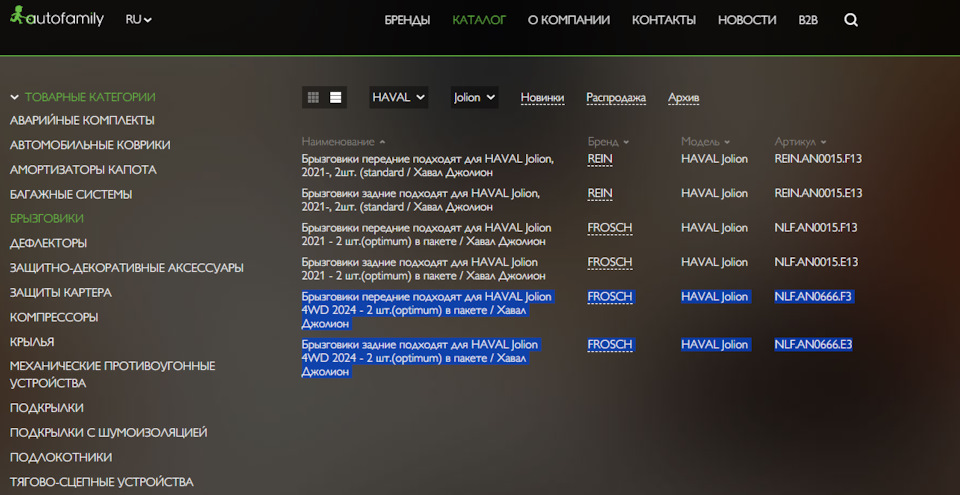The width and height of the screenshot is (960, 495).
Task: Select Аварийные комплекты category
Action: click(x=82, y=121)
